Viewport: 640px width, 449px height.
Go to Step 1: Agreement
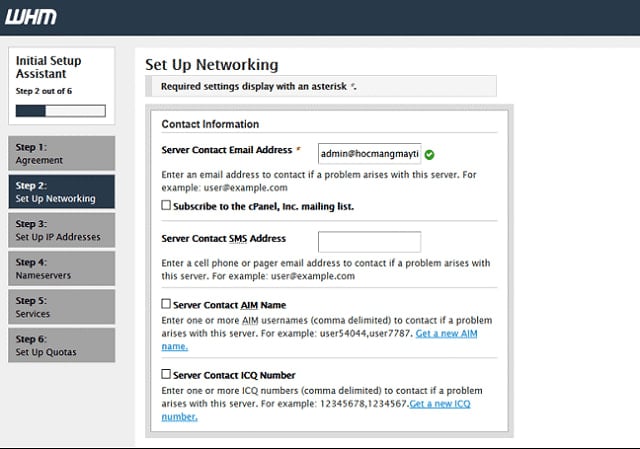click(60, 153)
